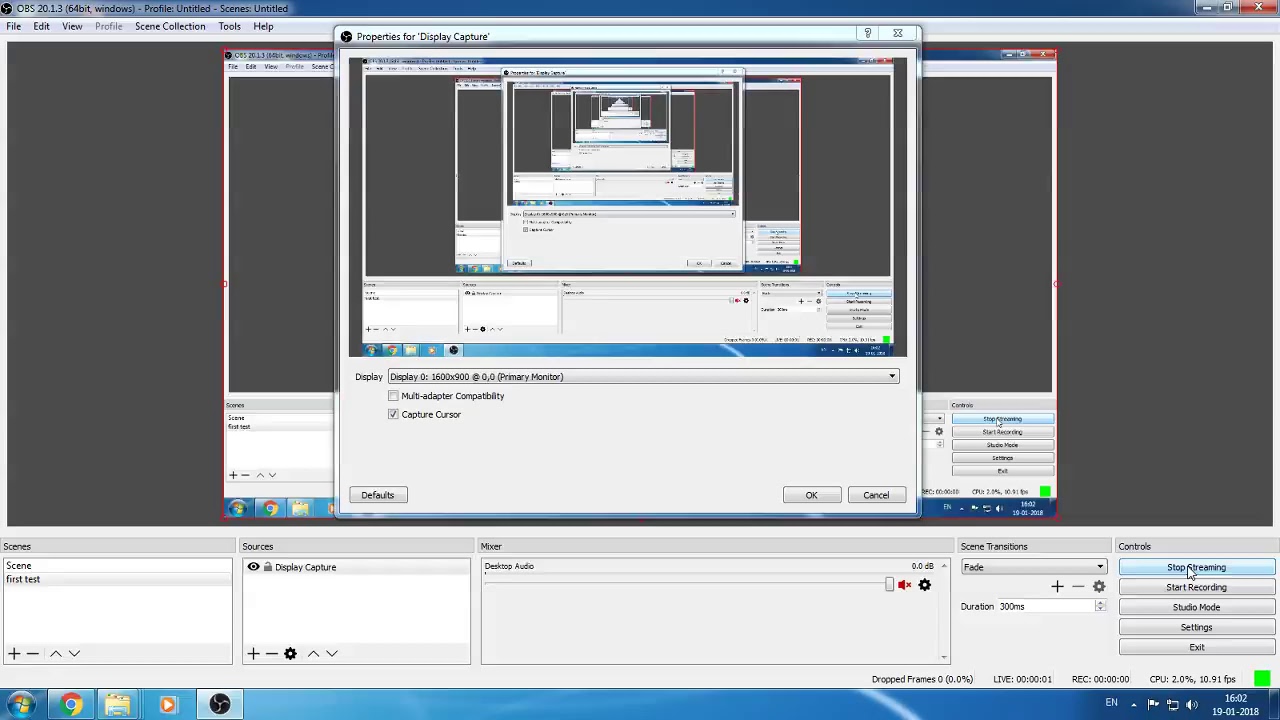Click volume icon in system tray
Screen dimensions: 1280x720
coord(1194,705)
